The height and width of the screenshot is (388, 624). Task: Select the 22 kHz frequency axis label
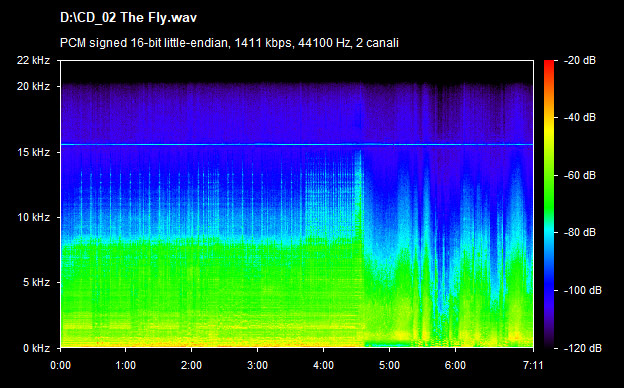click(33, 60)
